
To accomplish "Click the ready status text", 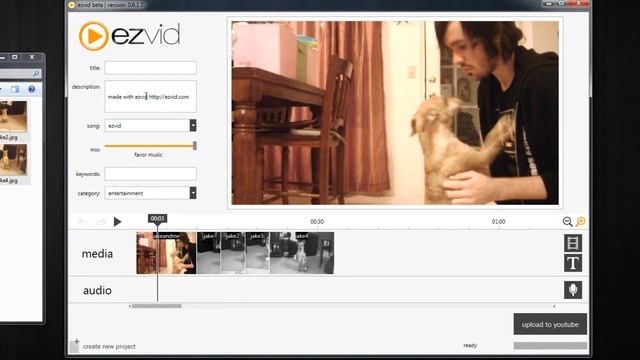I will click(470, 345).
